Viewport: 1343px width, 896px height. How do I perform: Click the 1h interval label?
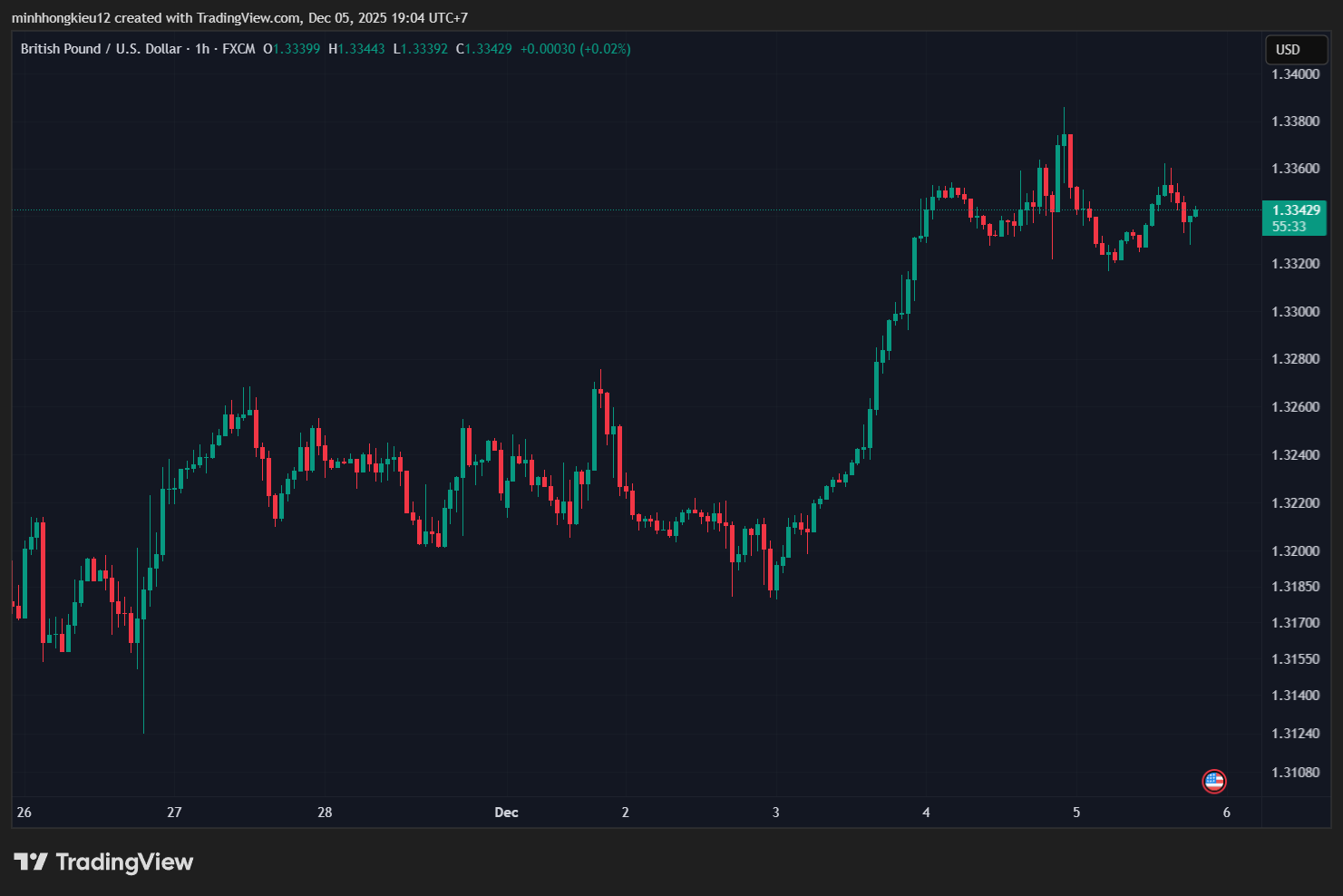(202, 49)
